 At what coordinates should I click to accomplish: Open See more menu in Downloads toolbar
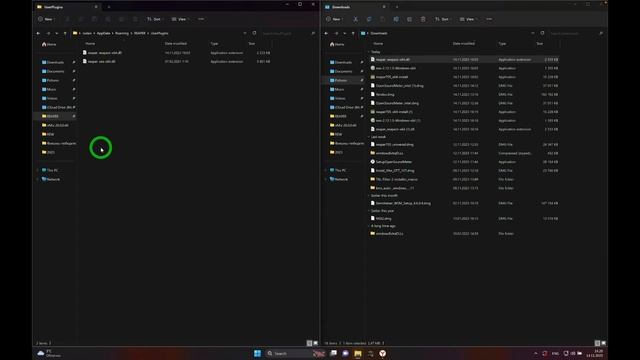click(x=489, y=19)
